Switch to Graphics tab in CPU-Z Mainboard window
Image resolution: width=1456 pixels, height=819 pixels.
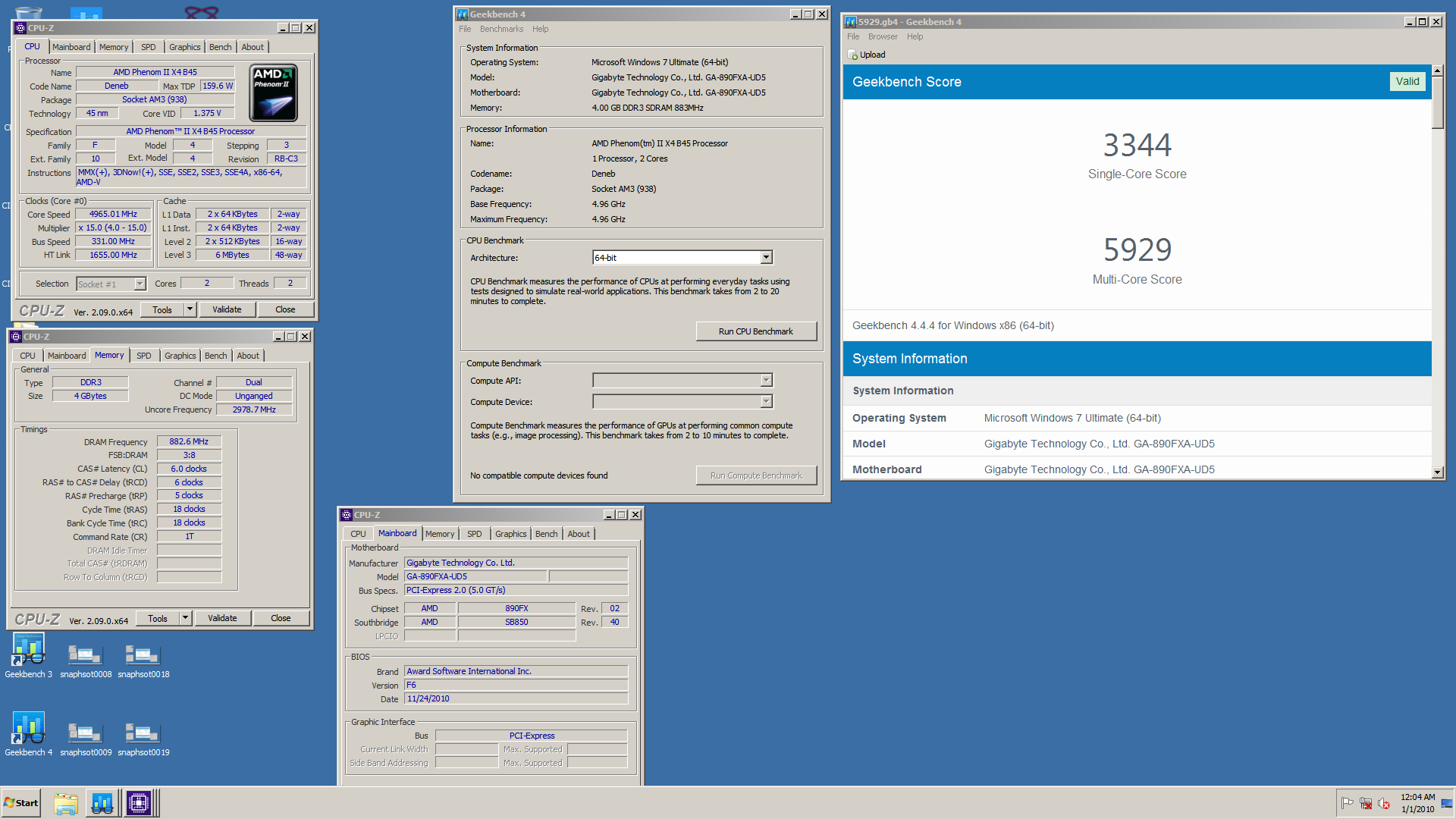point(510,534)
